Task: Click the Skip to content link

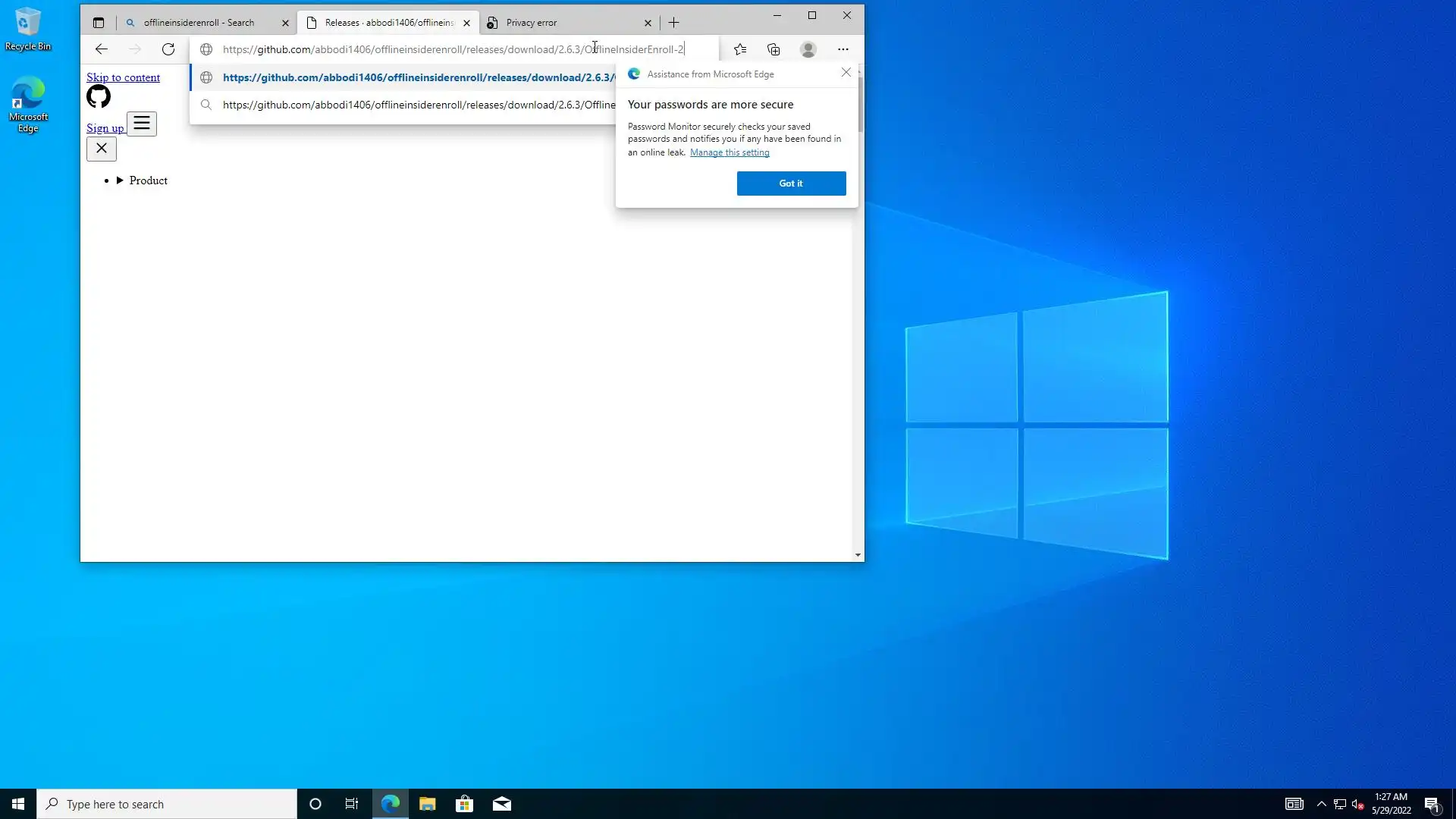Action: (123, 77)
